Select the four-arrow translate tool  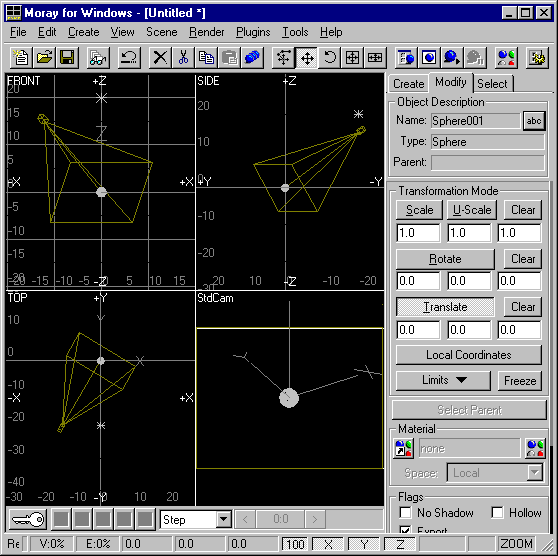[306, 57]
